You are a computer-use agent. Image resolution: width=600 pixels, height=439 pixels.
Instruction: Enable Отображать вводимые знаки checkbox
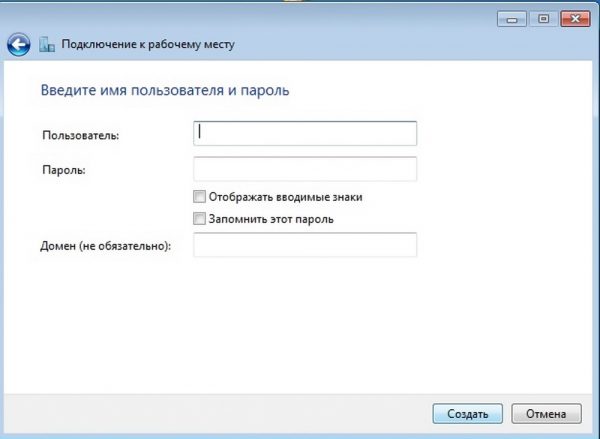199,197
